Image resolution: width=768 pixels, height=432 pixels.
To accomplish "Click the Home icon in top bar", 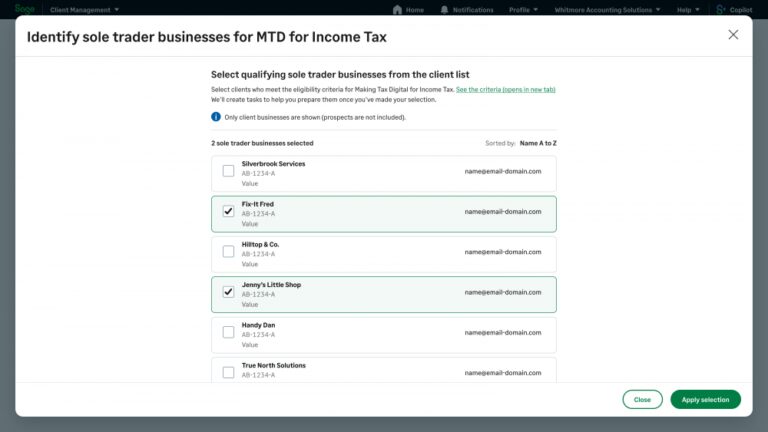I will [x=398, y=10].
